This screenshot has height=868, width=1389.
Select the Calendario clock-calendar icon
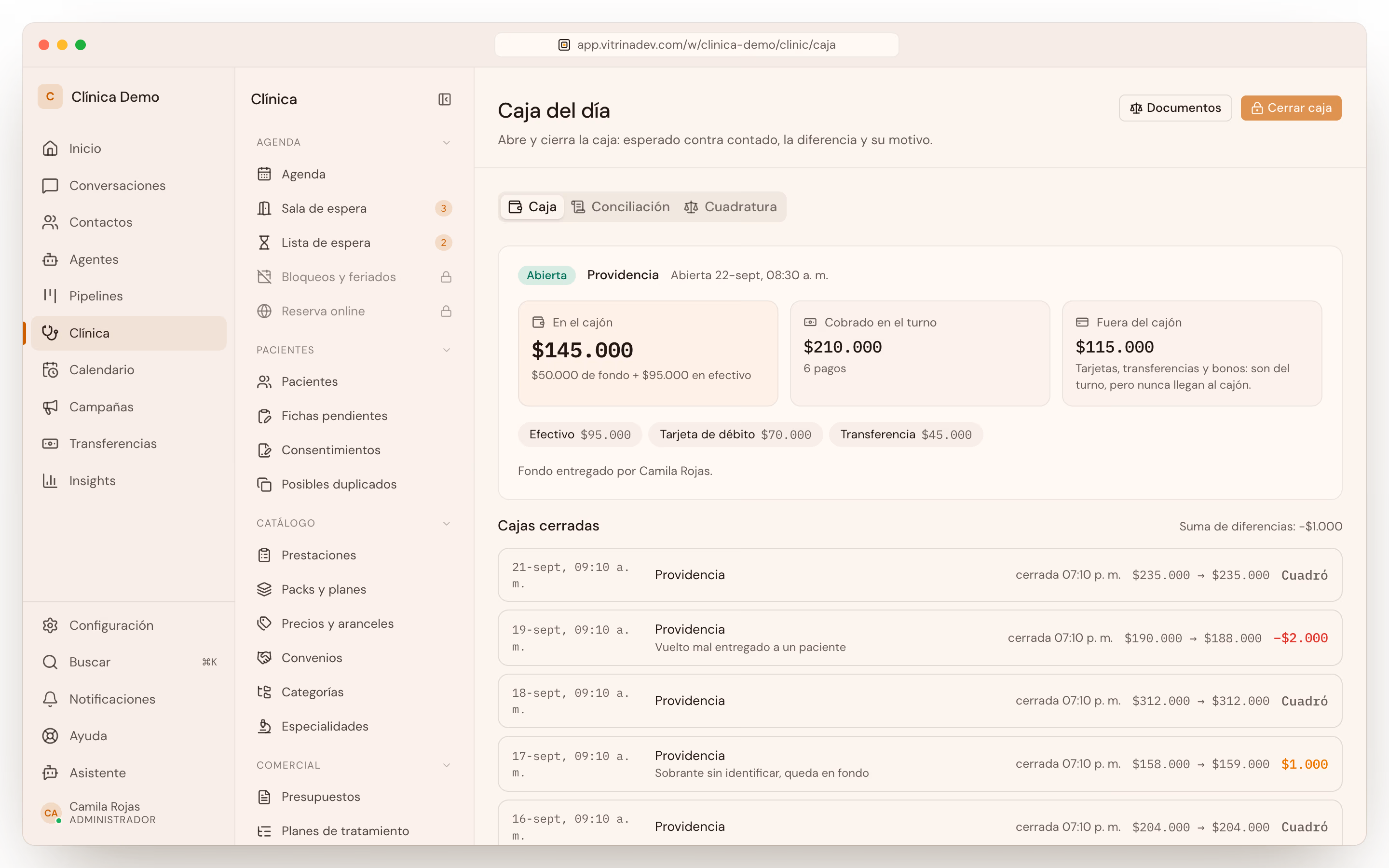pyautogui.click(x=50, y=370)
